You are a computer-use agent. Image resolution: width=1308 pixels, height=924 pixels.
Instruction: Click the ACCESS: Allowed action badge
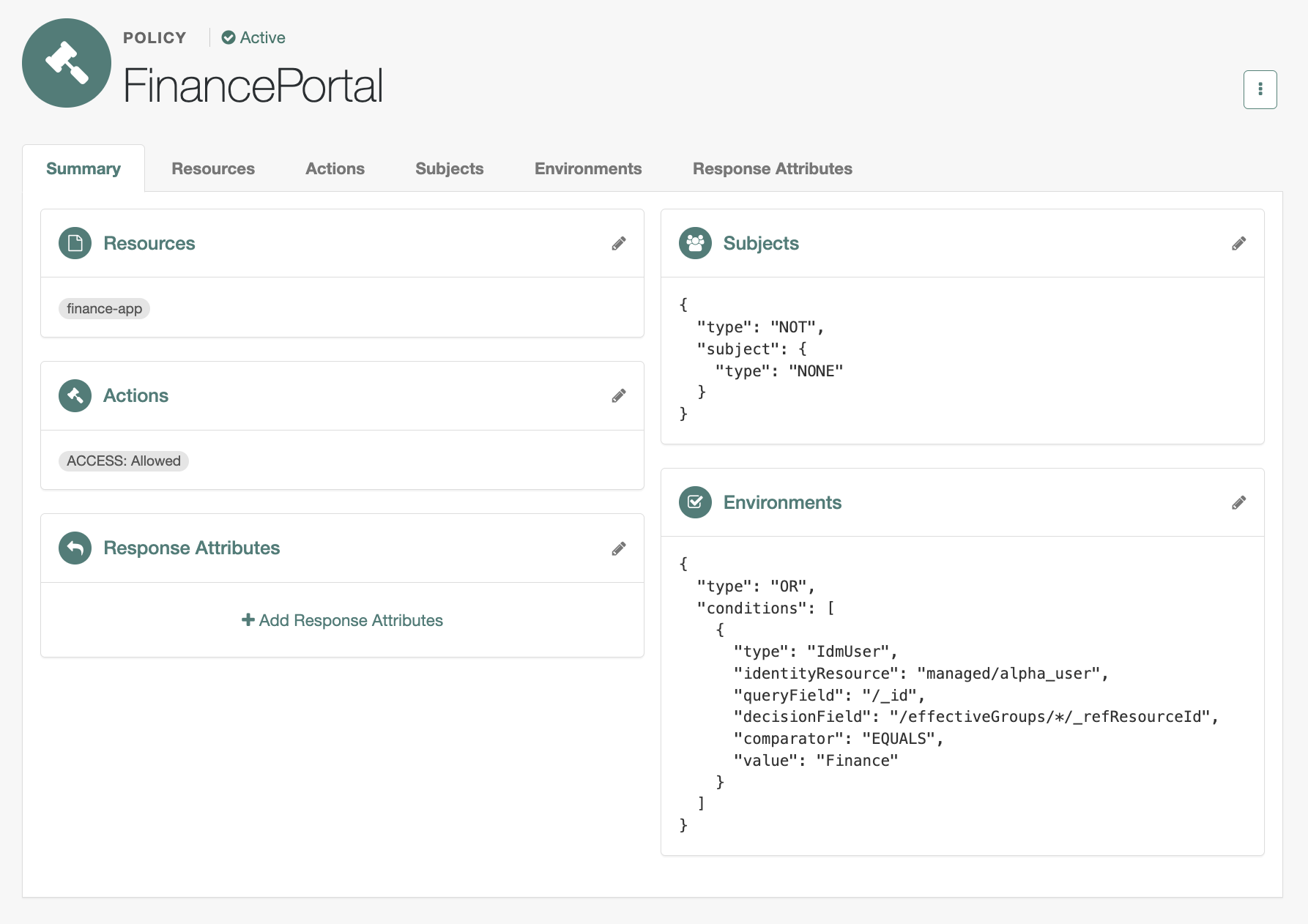(x=123, y=461)
